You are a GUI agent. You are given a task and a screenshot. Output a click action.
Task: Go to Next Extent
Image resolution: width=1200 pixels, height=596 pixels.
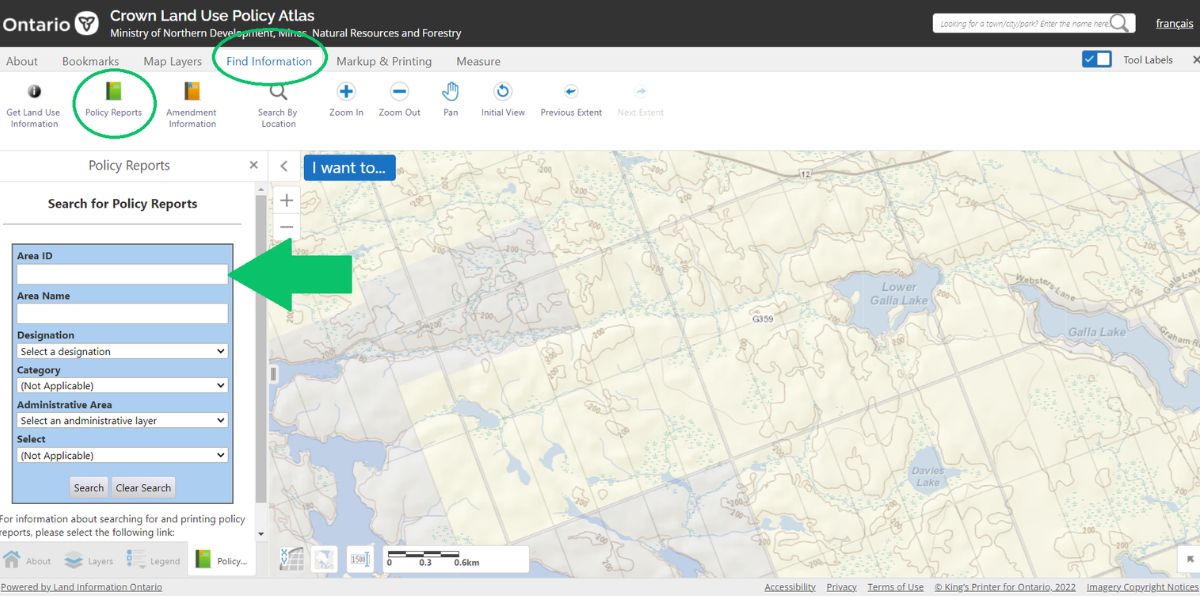coord(641,100)
